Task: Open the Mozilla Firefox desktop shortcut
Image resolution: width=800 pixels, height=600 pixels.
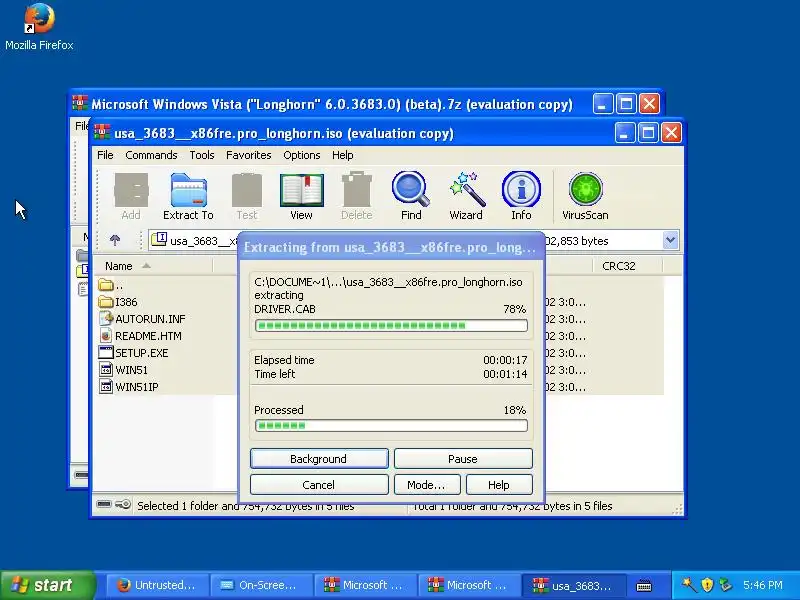Action: [x=39, y=27]
